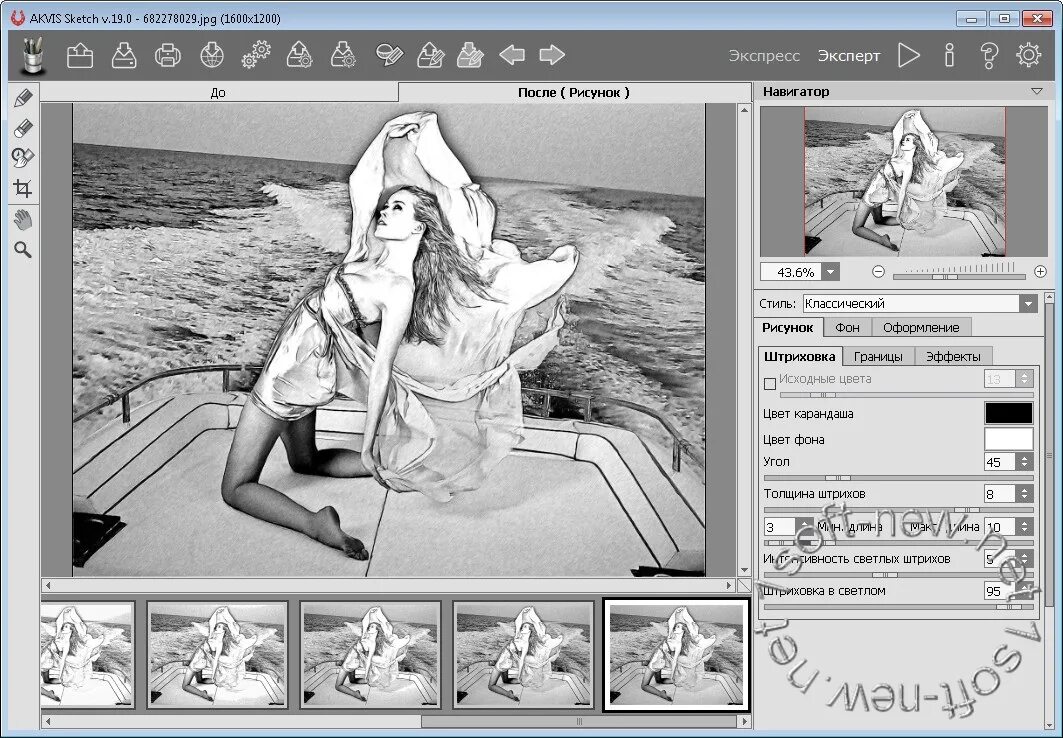Click the Мин. длина value field 3
The image size is (1063, 738).
coord(780,527)
